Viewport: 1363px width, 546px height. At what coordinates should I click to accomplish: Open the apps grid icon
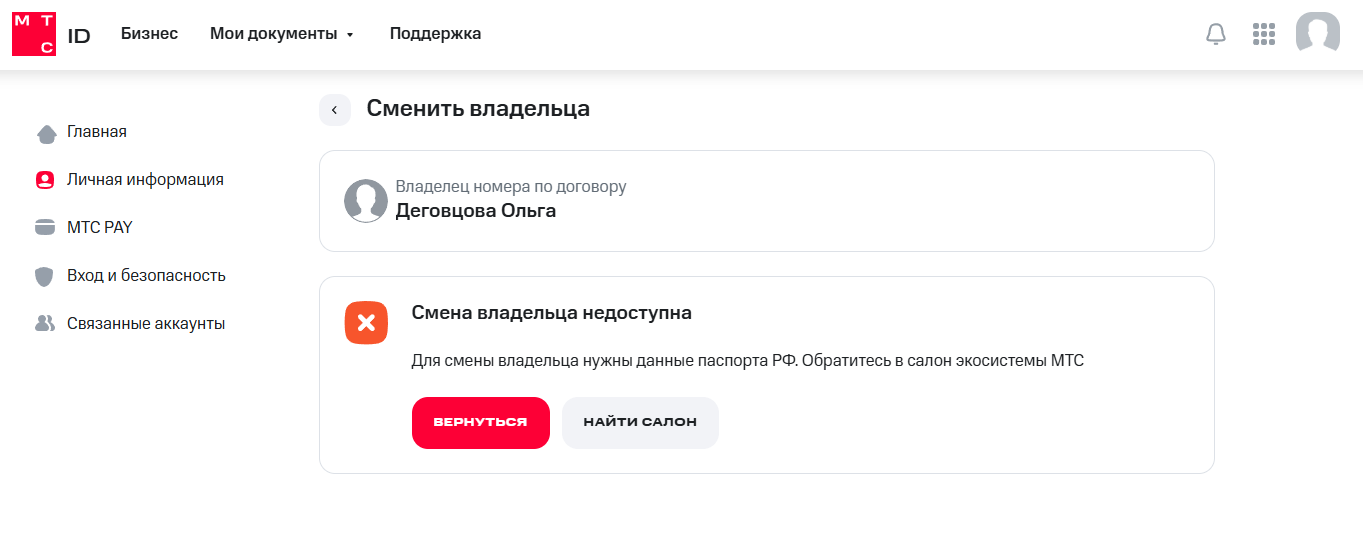1264,34
